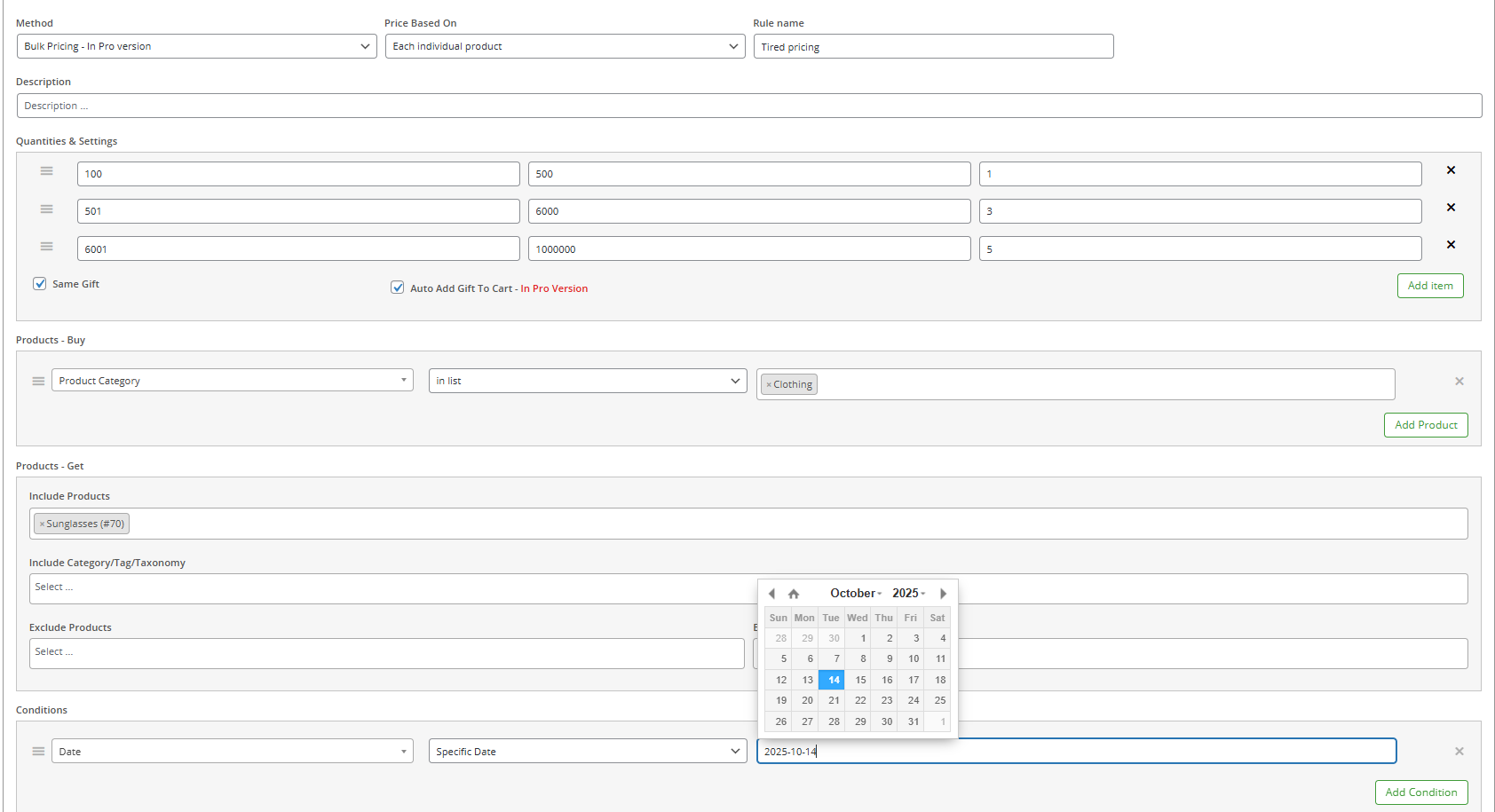Screen dimensions: 1495x812
Task: Toggle the Same Gift checkbox
Action: click(x=40, y=284)
